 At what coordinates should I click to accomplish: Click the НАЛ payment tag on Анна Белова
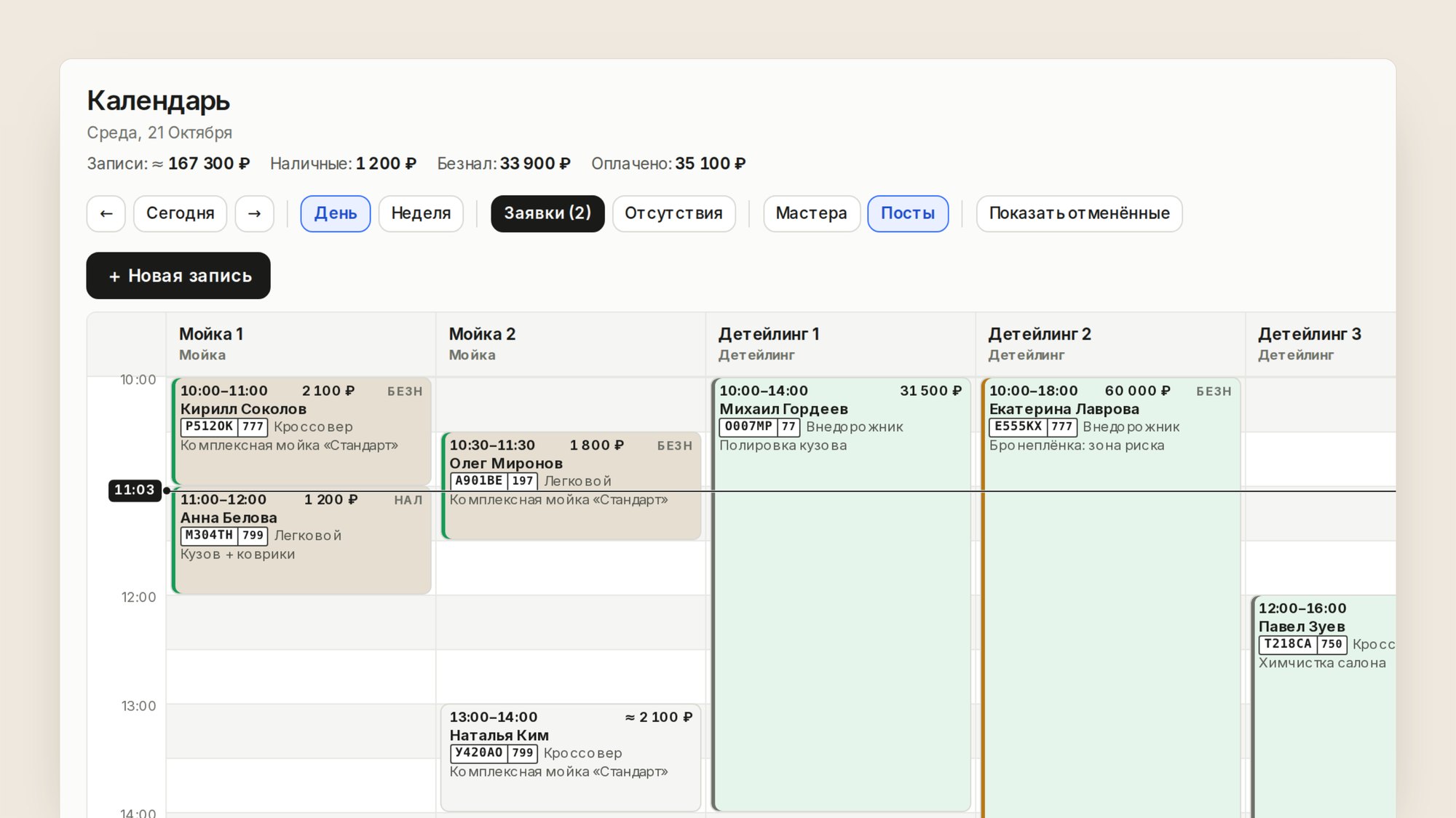408,501
